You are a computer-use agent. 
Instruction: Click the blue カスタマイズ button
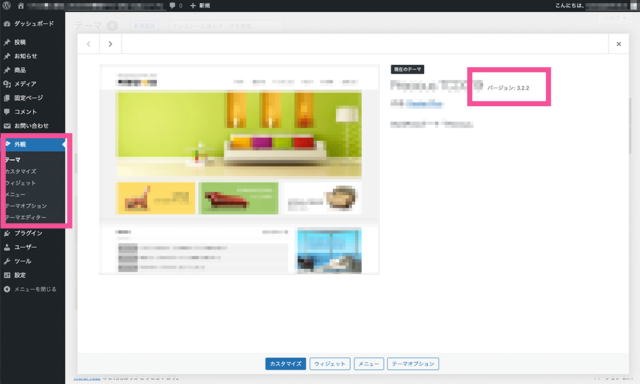(x=285, y=364)
